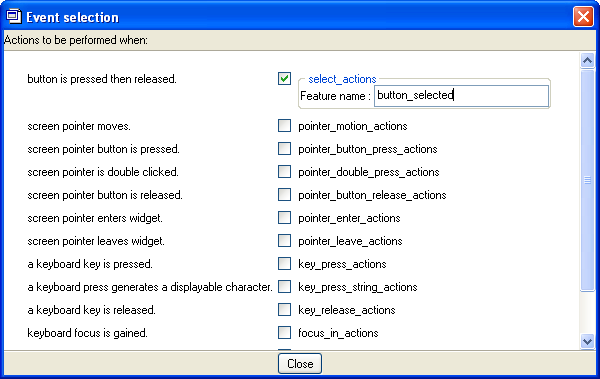Click 'a keyboard press generates a displayable character.'
Screen dimensions: 600x379
click(150, 287)
